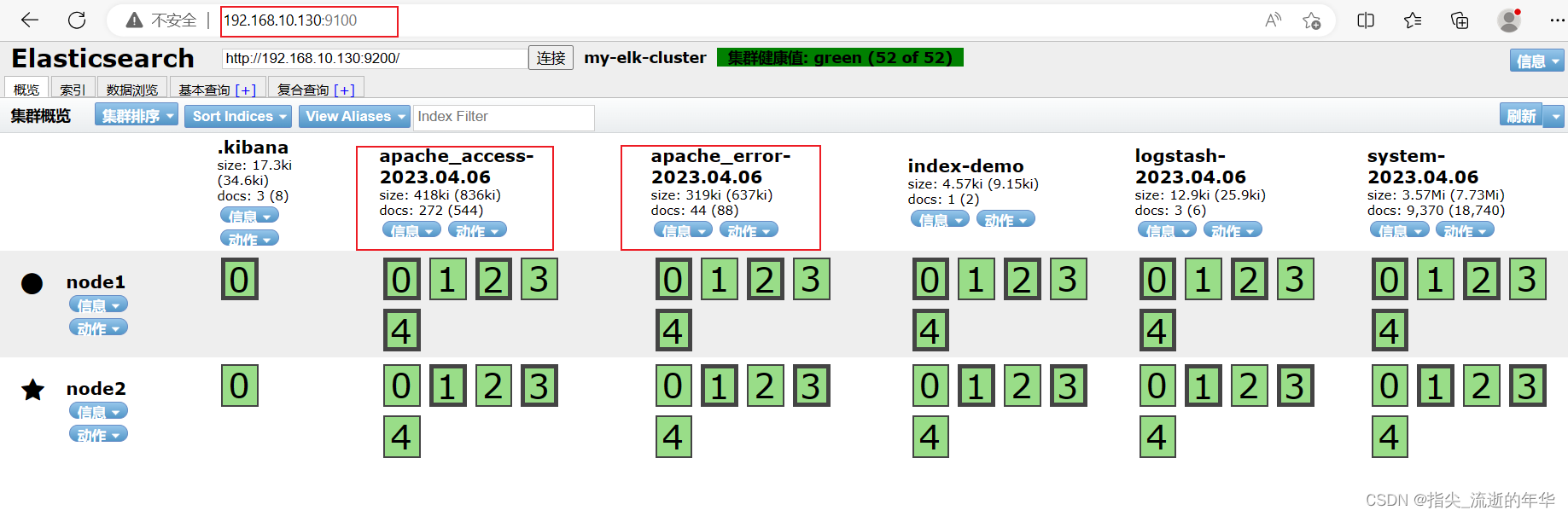The image size is (1568, 516).
Task: Open the not-secure warning icon
Action: click(x=134, y=20)
